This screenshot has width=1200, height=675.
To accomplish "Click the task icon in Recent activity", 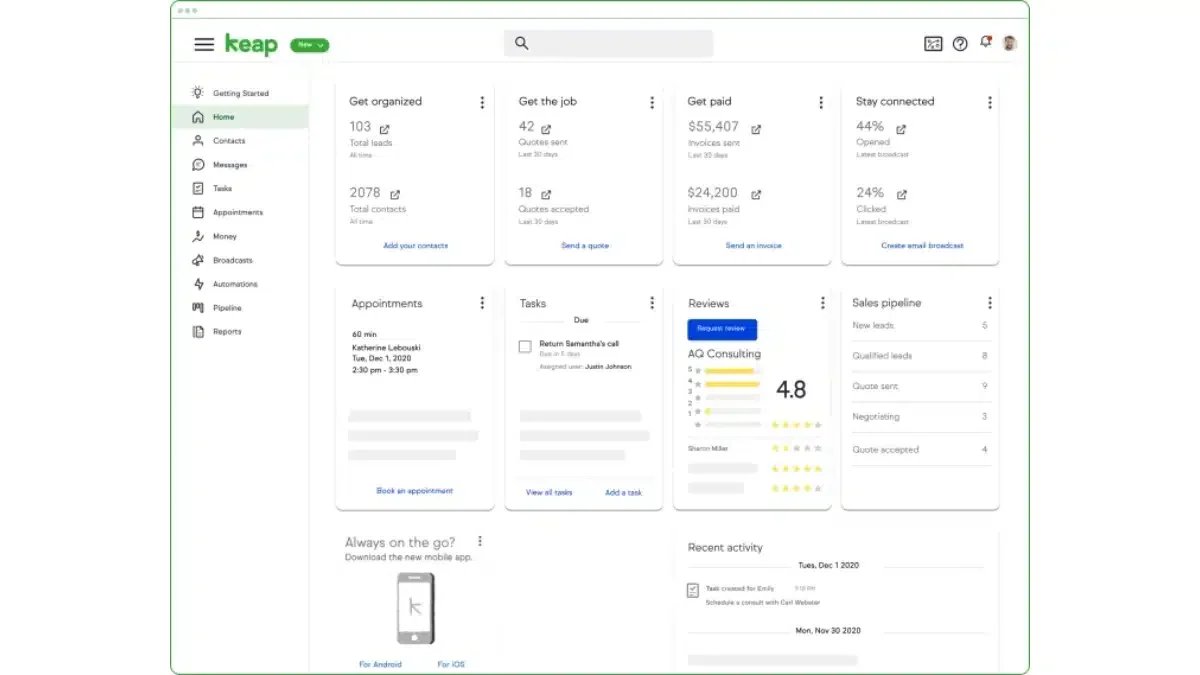I will pos(693,591).
